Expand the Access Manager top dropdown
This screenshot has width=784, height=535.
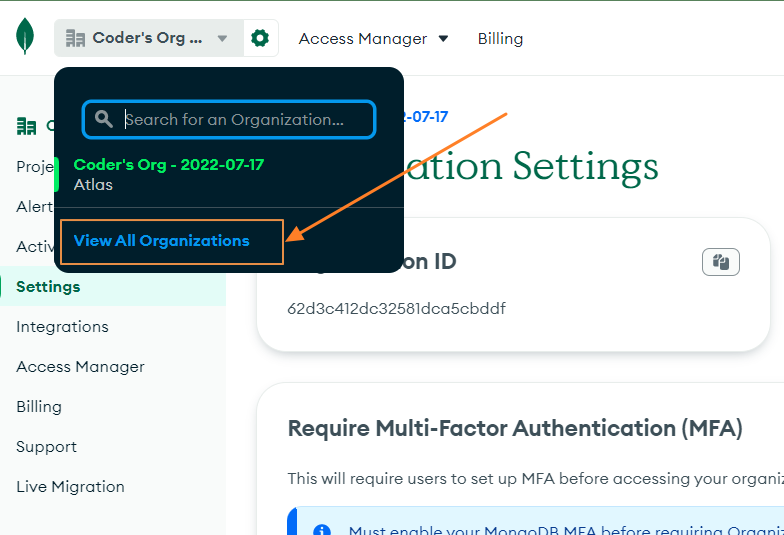(373, 38)
